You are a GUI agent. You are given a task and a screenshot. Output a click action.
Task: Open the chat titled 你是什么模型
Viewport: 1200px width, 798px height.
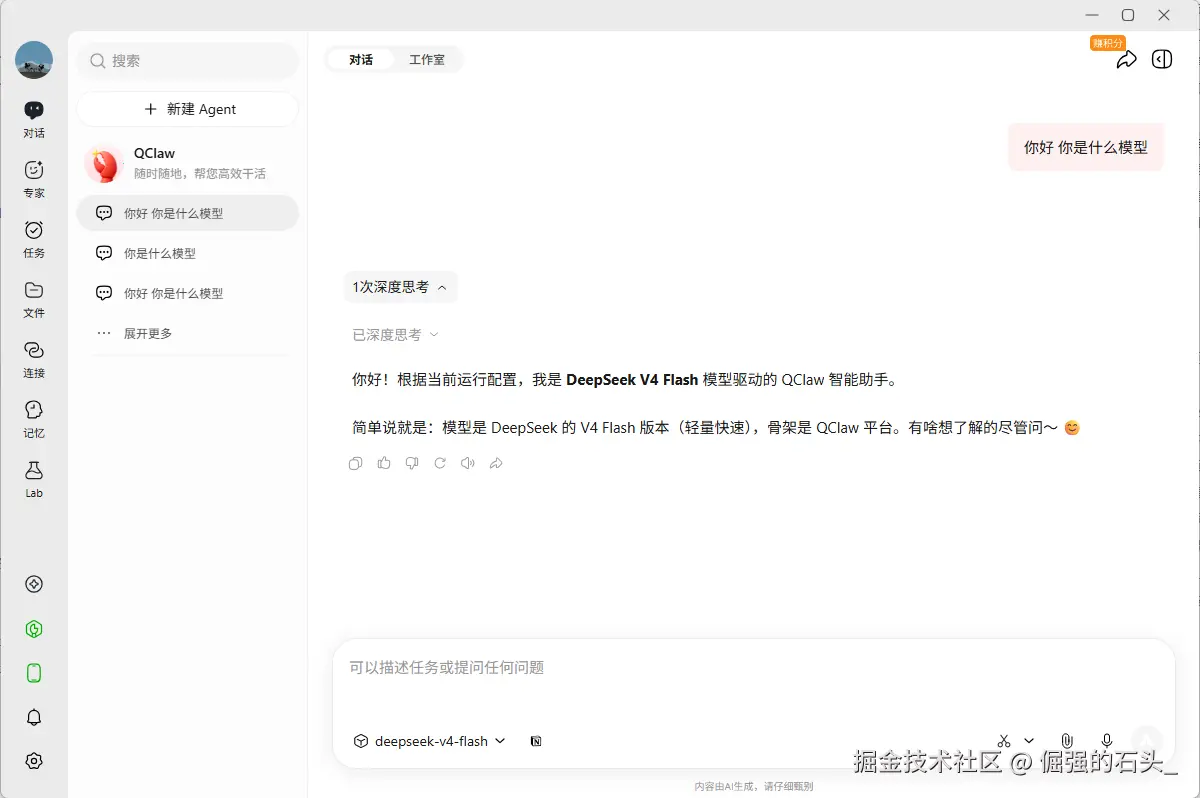[188, 253]
